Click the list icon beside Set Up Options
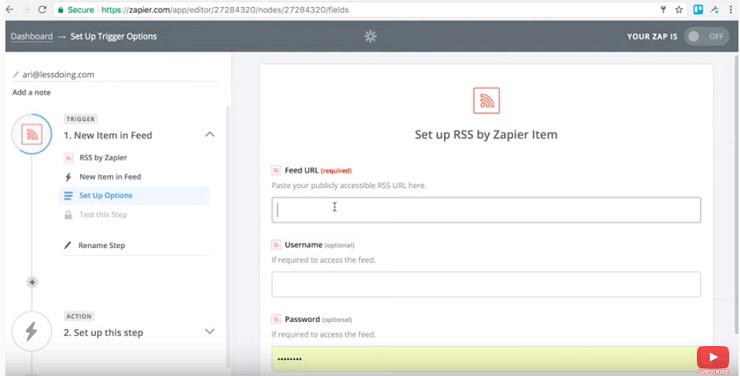Viewport: 740px width, 376px height. pos(68,196)
